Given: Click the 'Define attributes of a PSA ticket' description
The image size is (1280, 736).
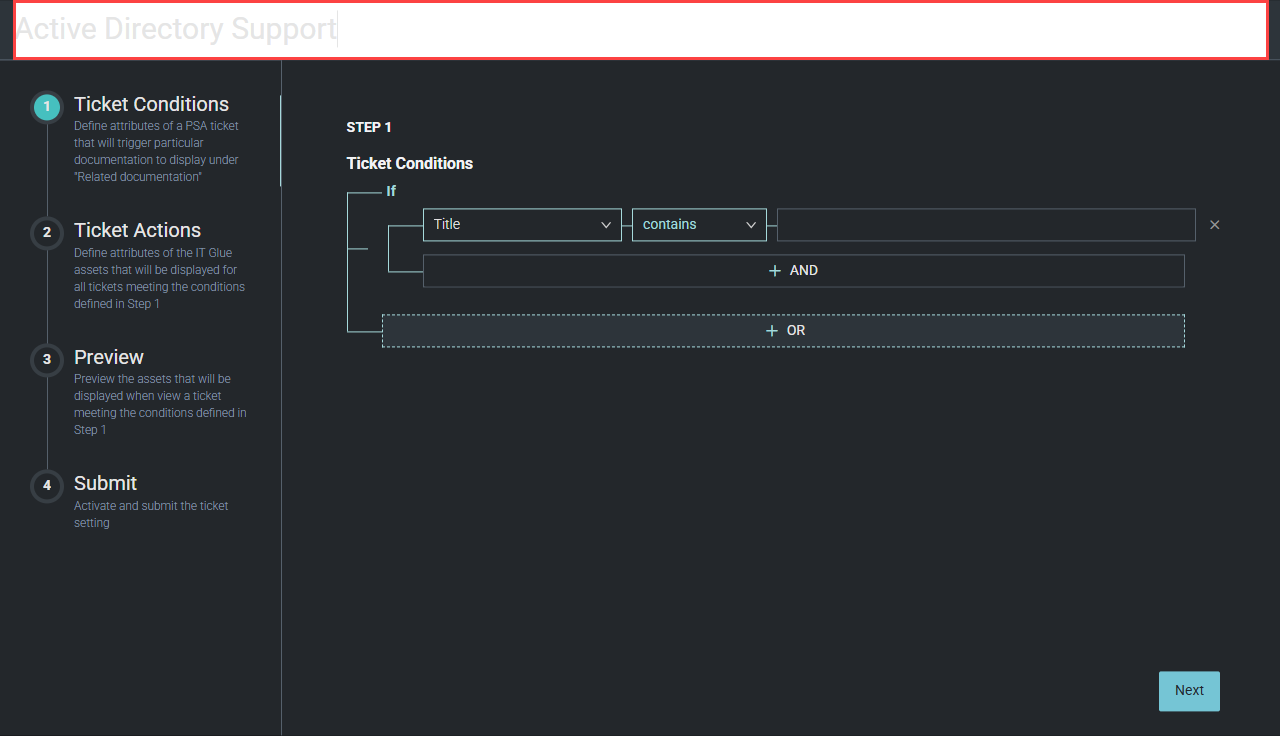Looking at the screenshot, I should coord(156,151).
